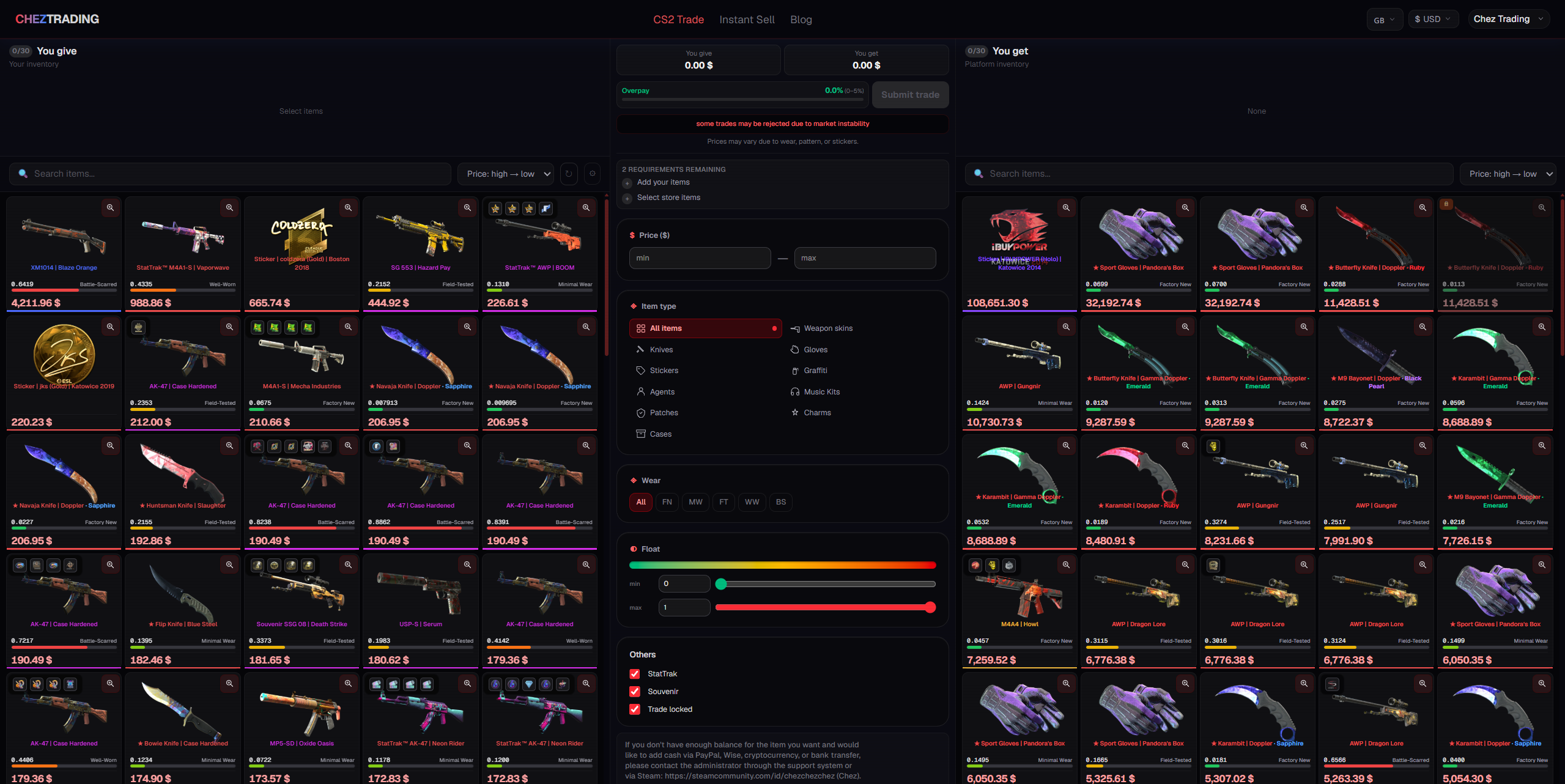
Task: Open magnifier on USP-S Serum
Action: (x=467, y=565)
